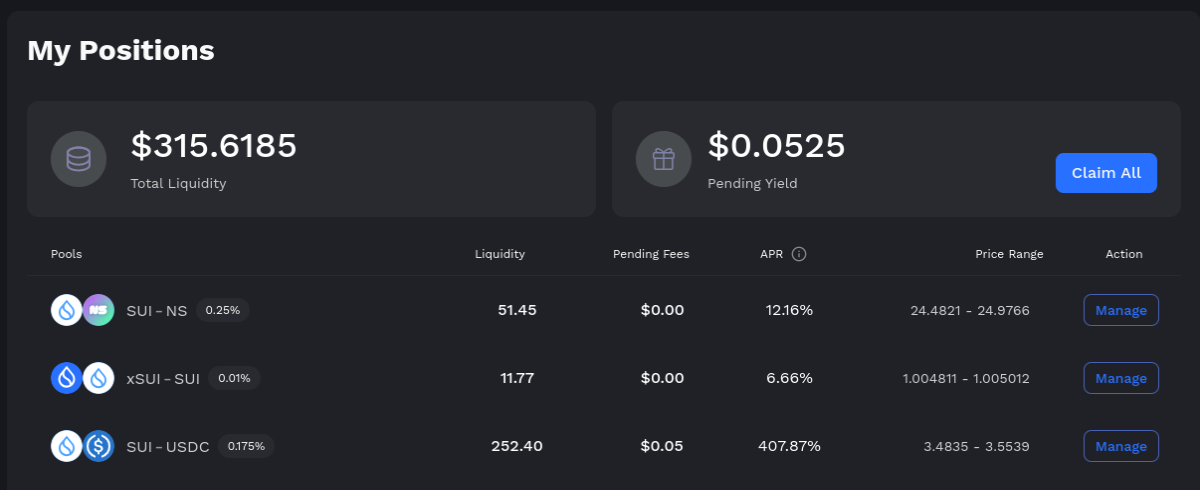Claim all pending yield
Viewport: 1200px width, 490px height.
tap(1106, 173)
